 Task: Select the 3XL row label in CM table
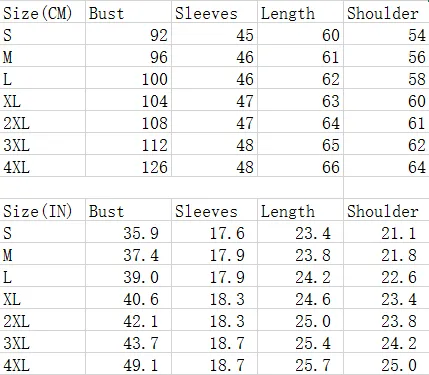42,144
